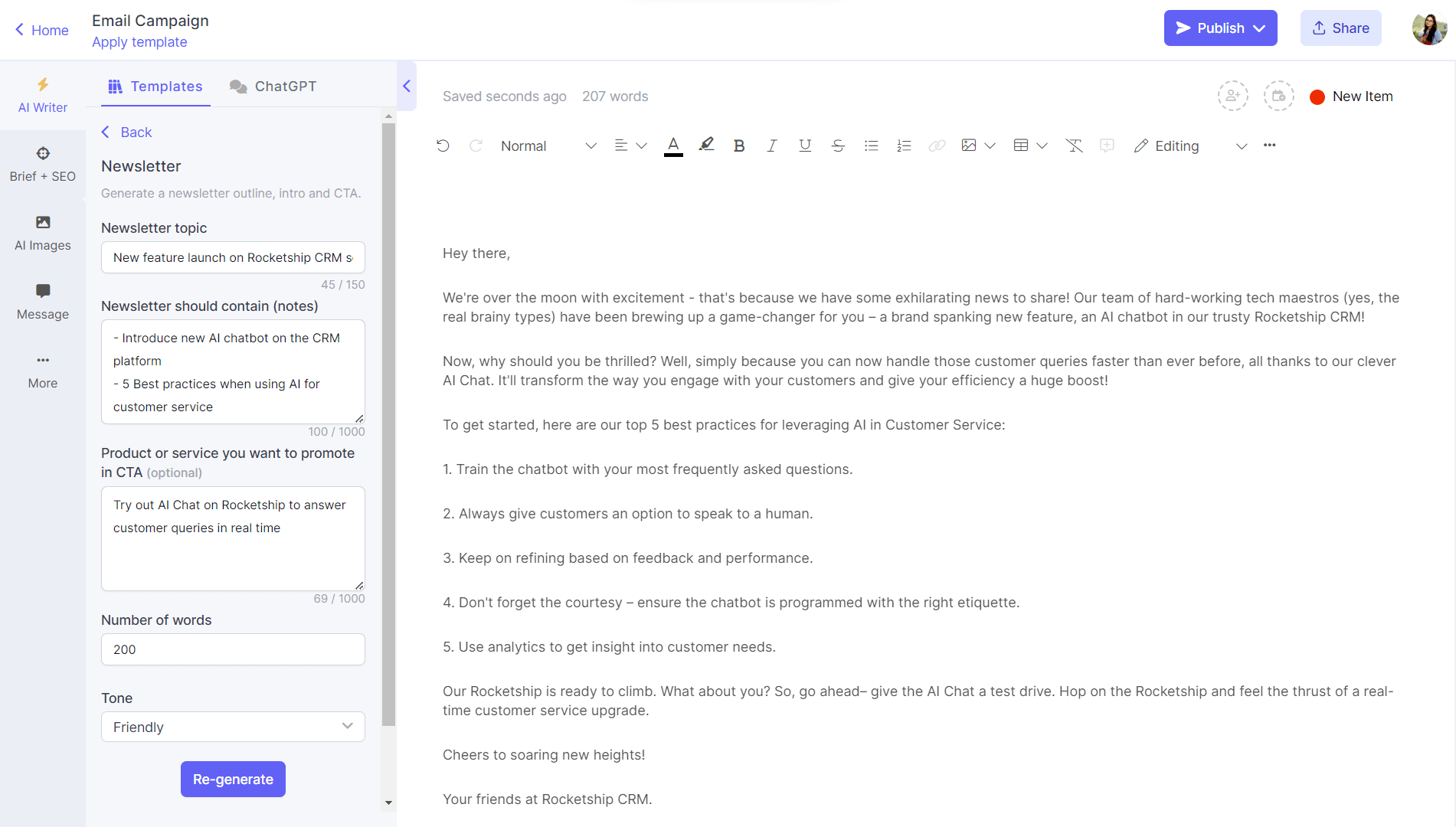Insert a numbered list

(904, 145)
